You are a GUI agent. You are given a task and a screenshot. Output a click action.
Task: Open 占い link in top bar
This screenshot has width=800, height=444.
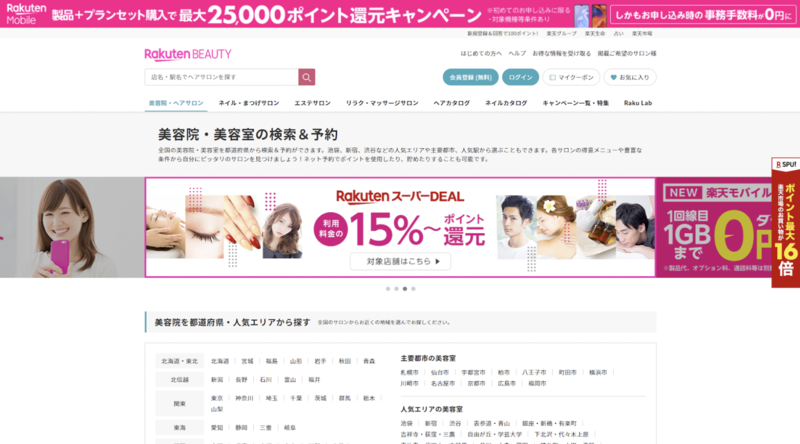coord(618,34)
